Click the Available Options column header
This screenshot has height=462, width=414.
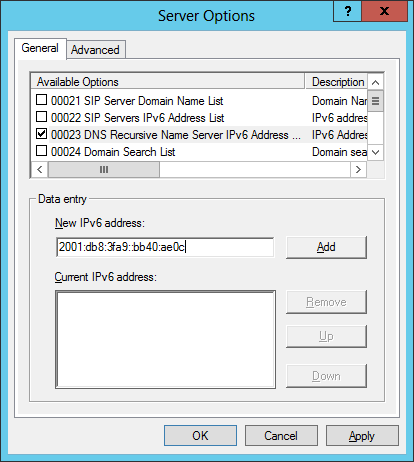168,82
